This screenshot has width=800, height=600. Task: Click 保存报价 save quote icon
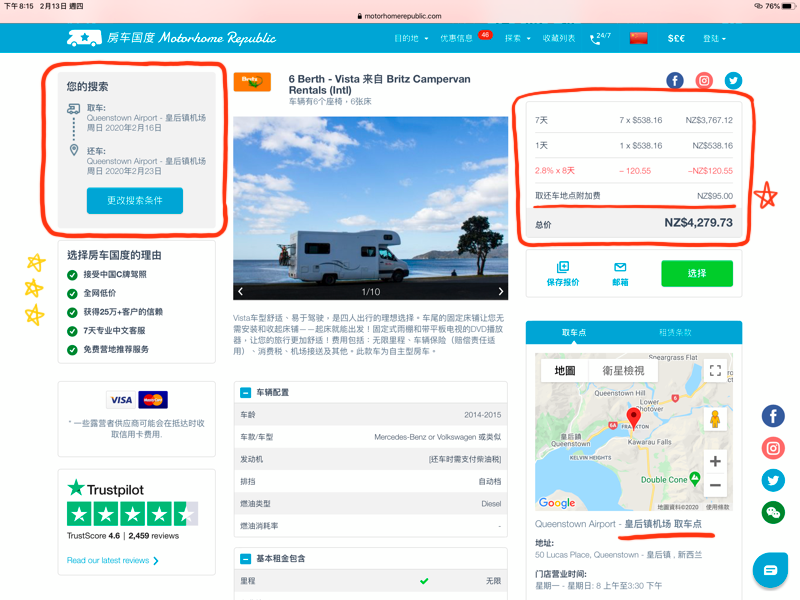[563, 273]
